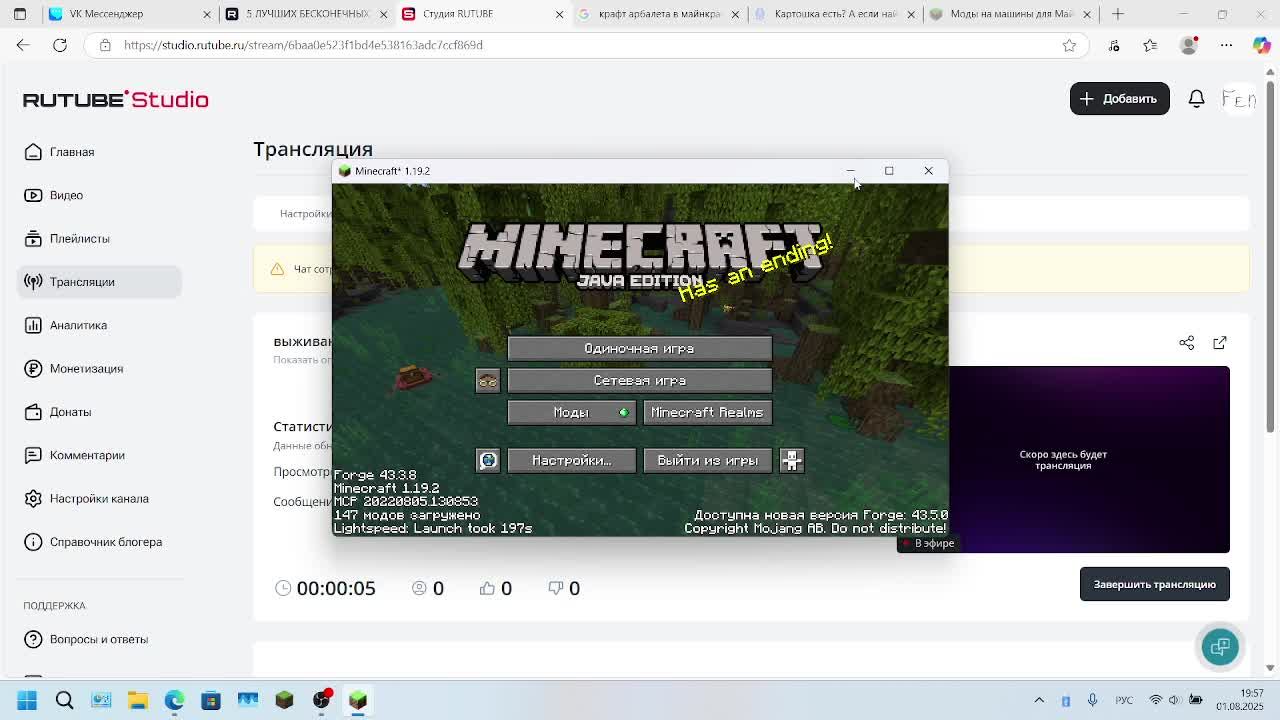Image resolution: width=1280 pixels, height=720 pixels.
Task: Open the notifications bell icon
Action: click(1196, 99)
